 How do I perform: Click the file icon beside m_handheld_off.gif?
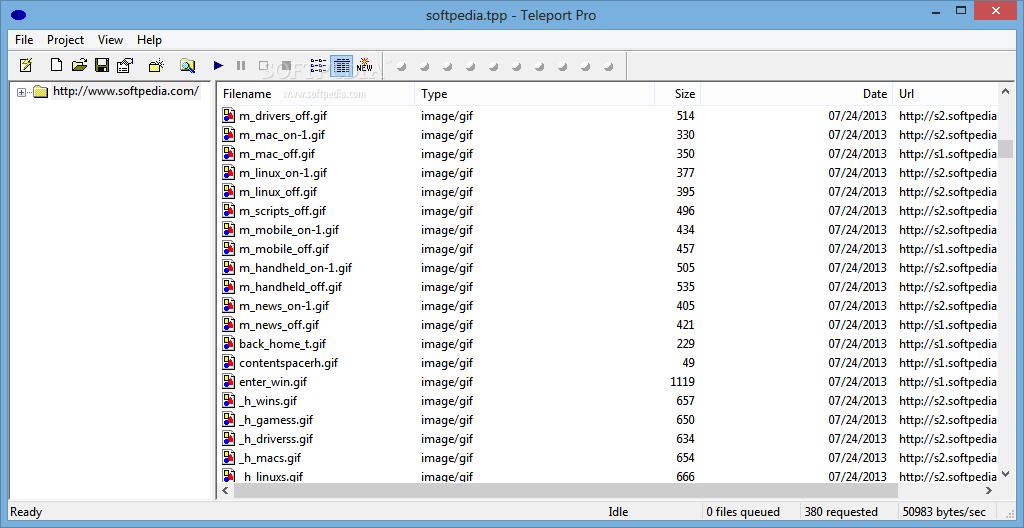coord(228,286)
